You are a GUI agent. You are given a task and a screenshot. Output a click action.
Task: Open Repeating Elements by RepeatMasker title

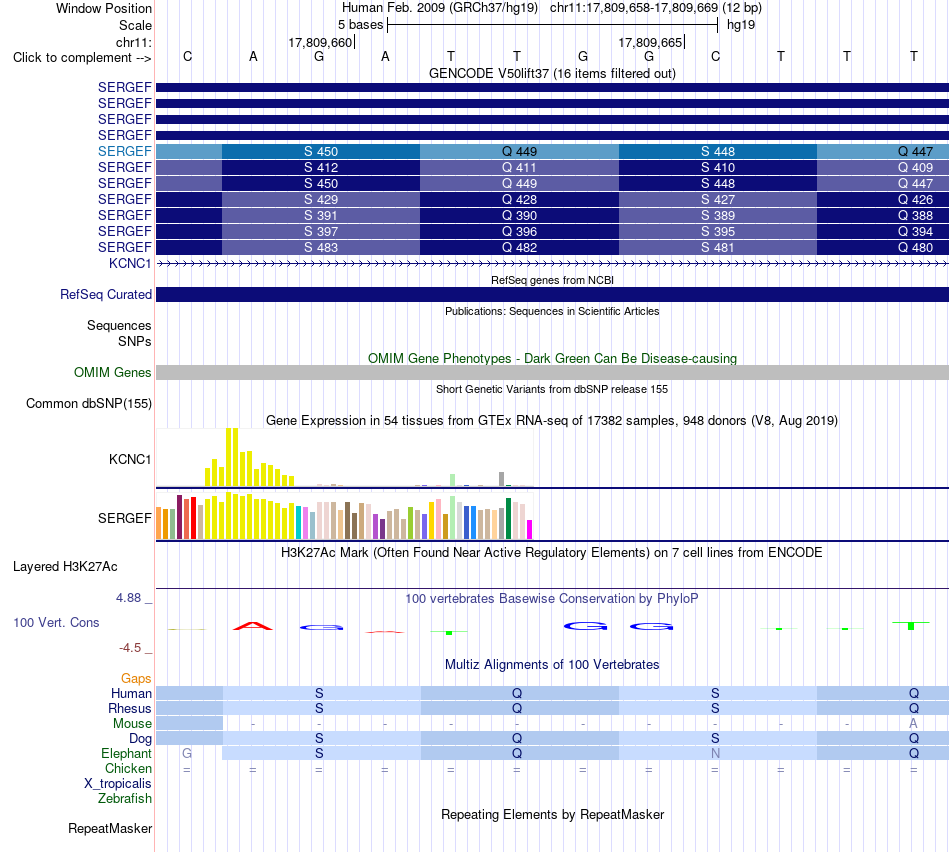552,814
